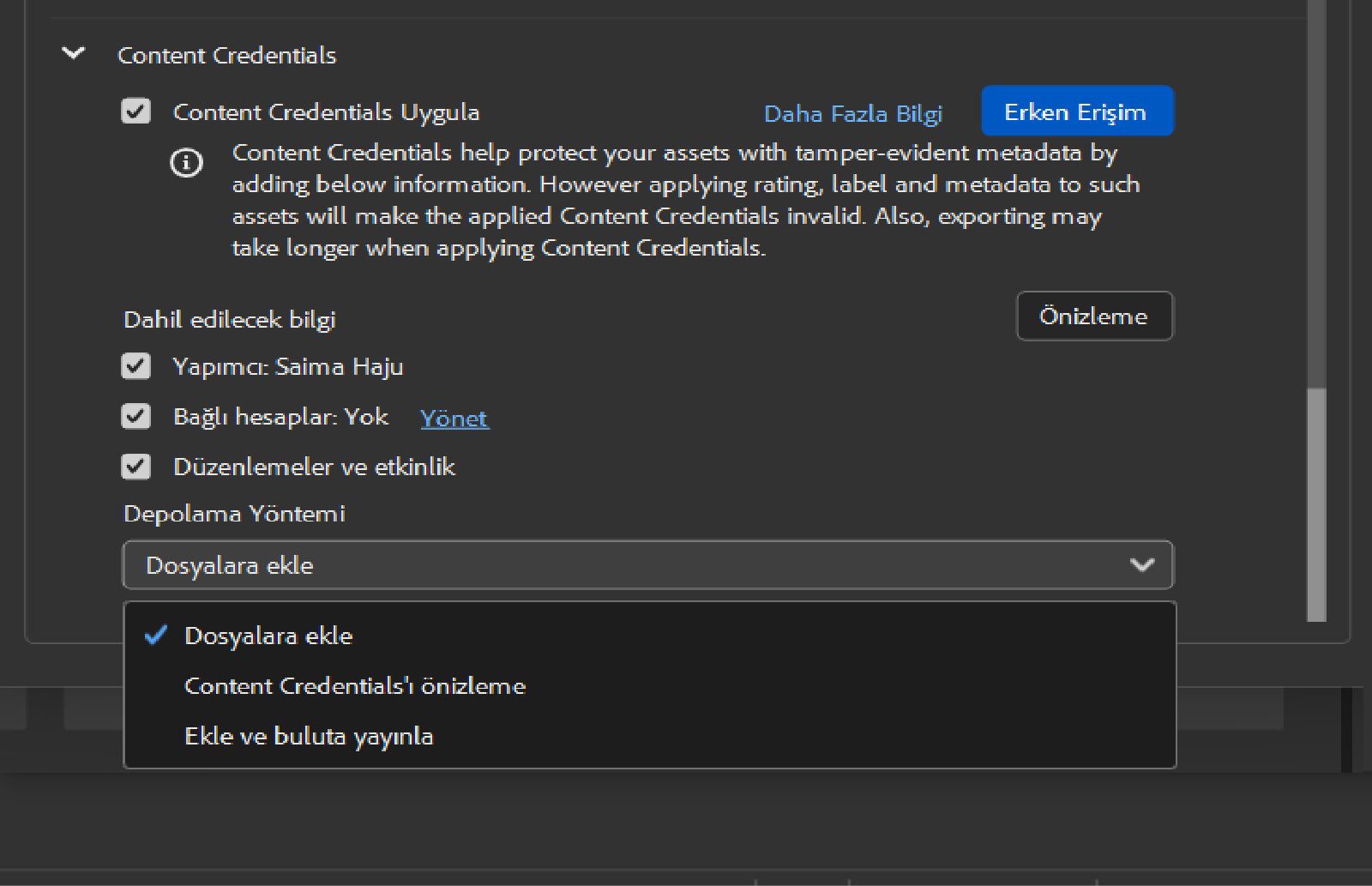The image size is (1372, 886).
Task: Open the Yönet link
Action: [454, 419]
